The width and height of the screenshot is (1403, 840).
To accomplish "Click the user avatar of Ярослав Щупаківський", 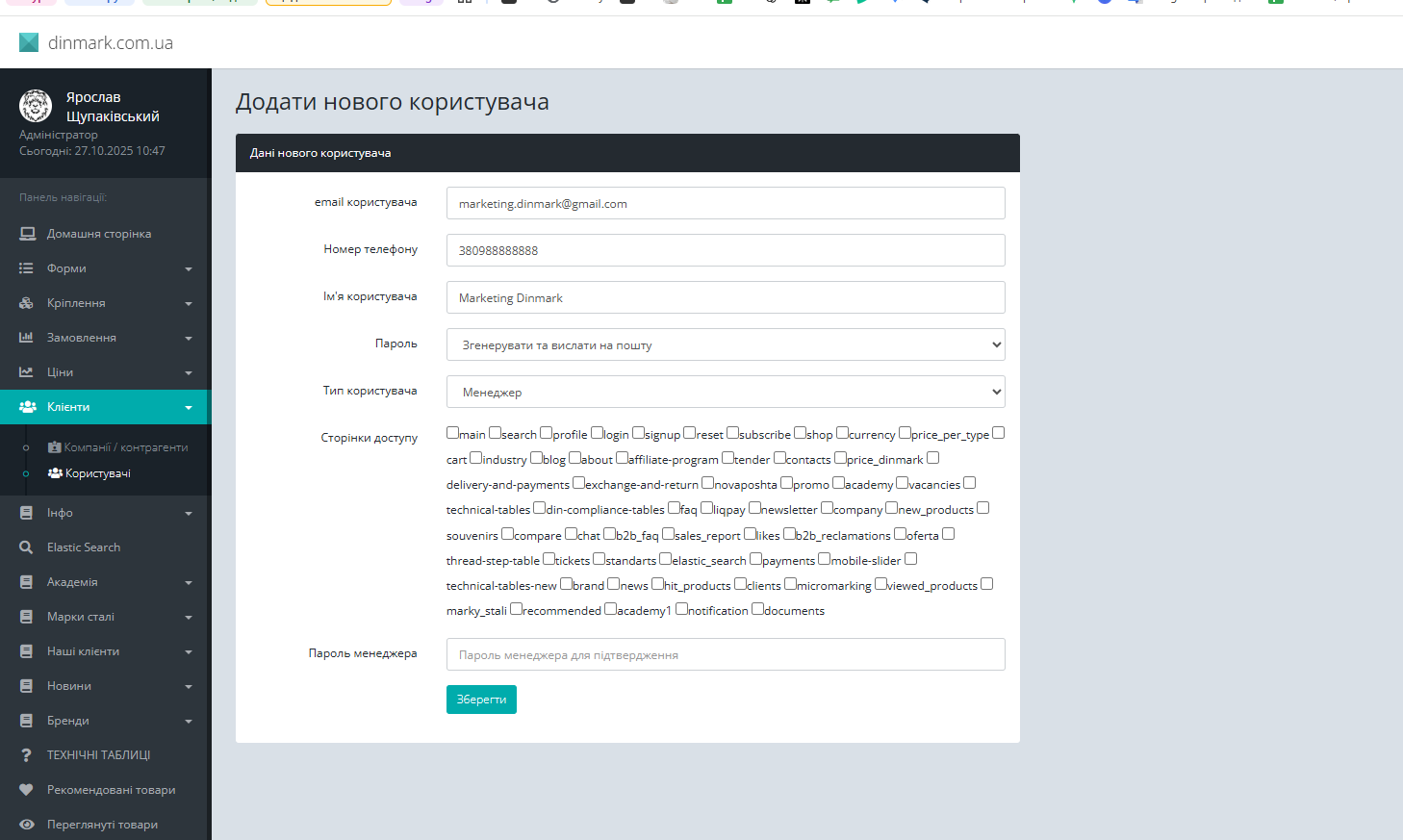I will 36,106.
